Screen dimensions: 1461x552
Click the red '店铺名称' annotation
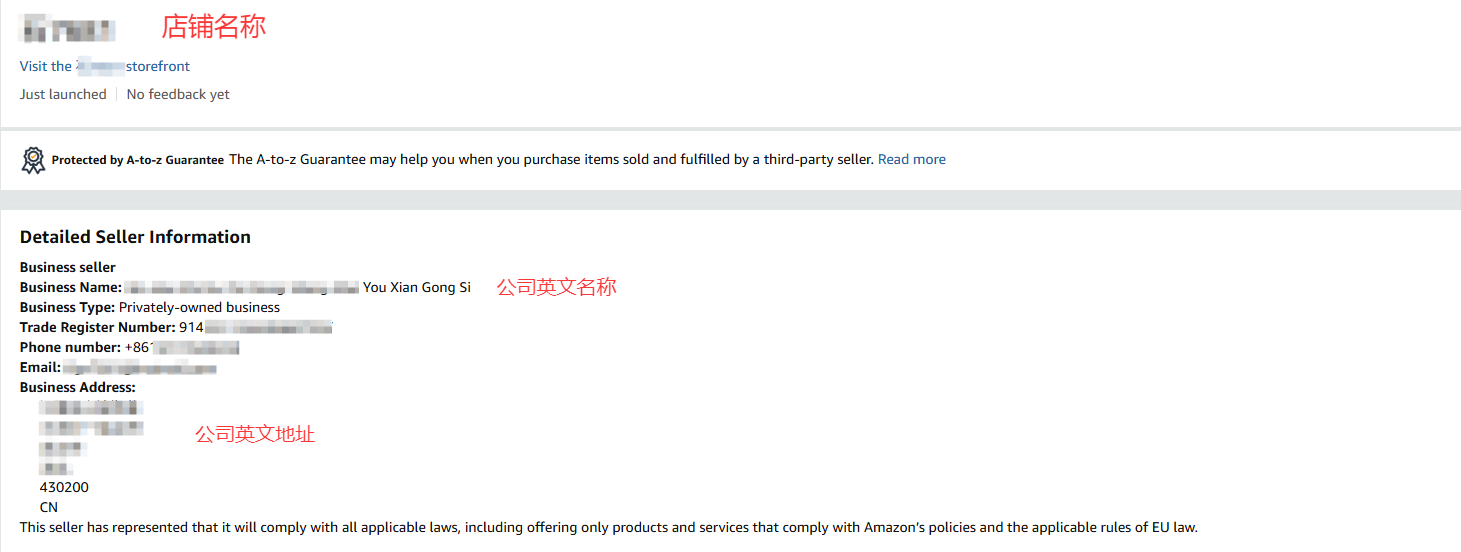point(214,26)
